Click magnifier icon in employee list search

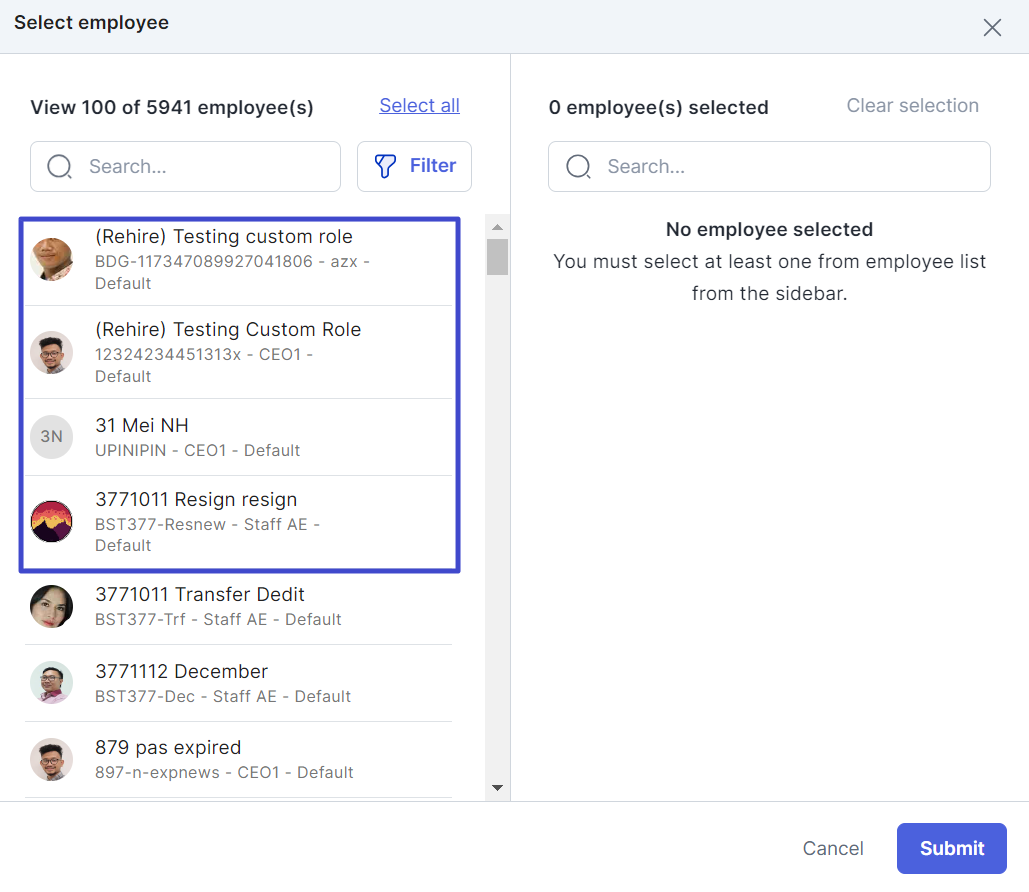[x=60, y=166]
